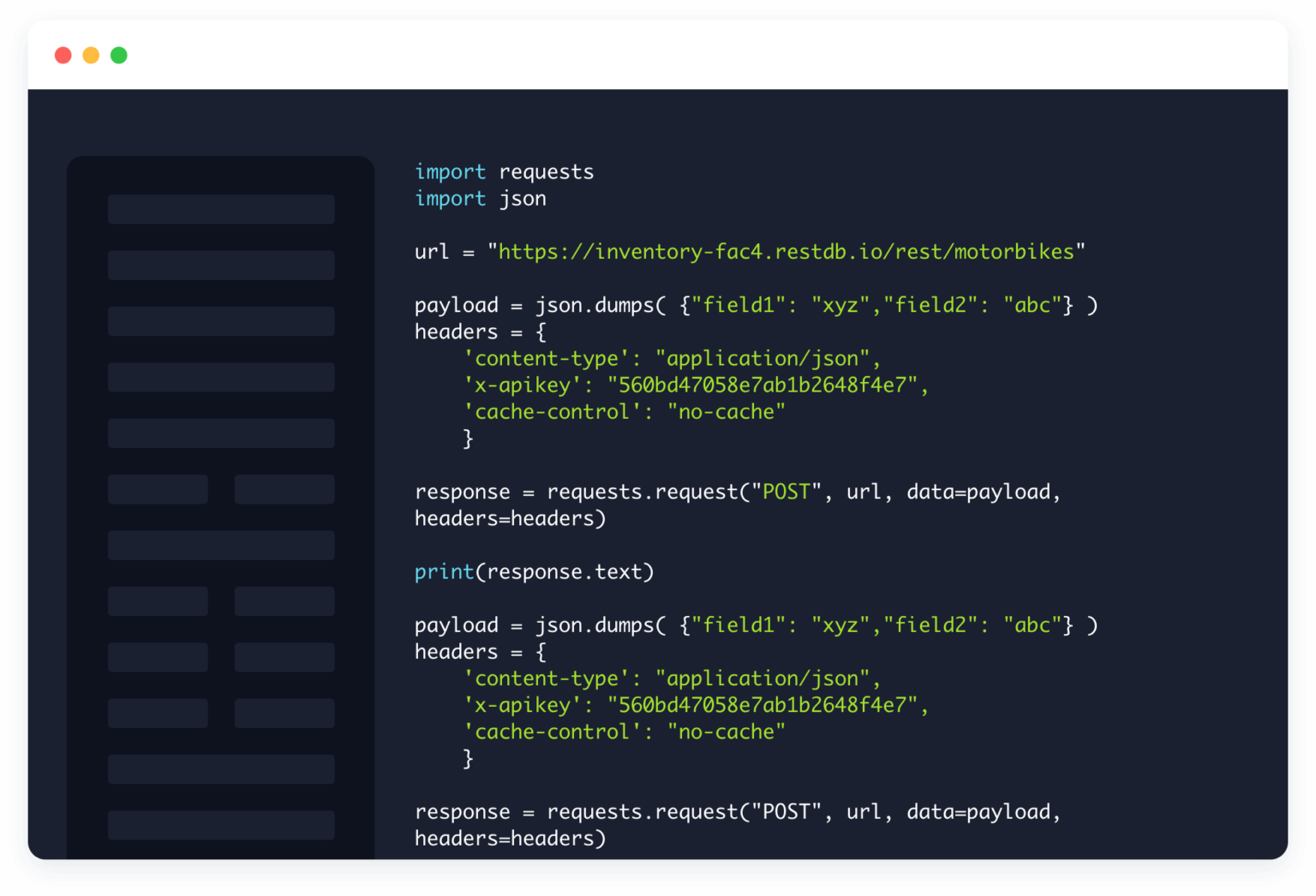Choose the third sidebar placeholder bar from top
The height and width of the screenshot is (896, 1316).
coord(221,321)
